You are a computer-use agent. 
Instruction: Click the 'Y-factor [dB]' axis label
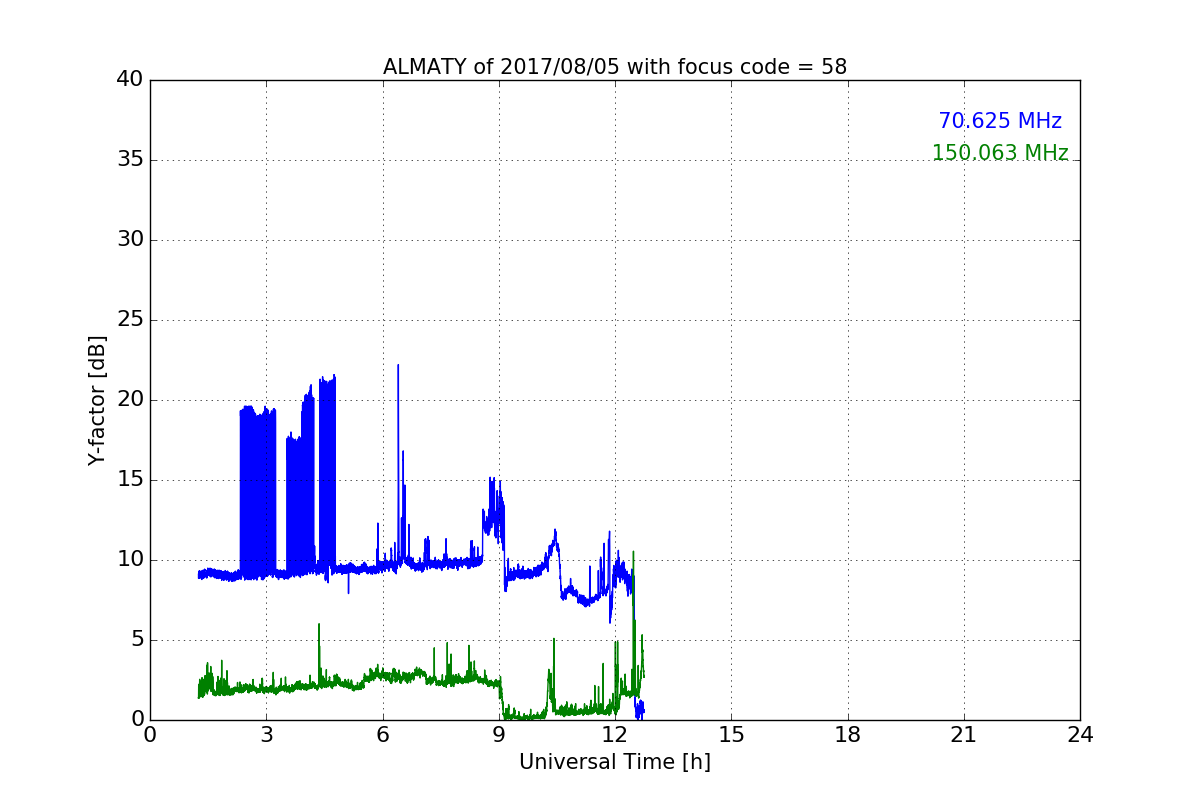pyautogui.click(x=97, y=400)
